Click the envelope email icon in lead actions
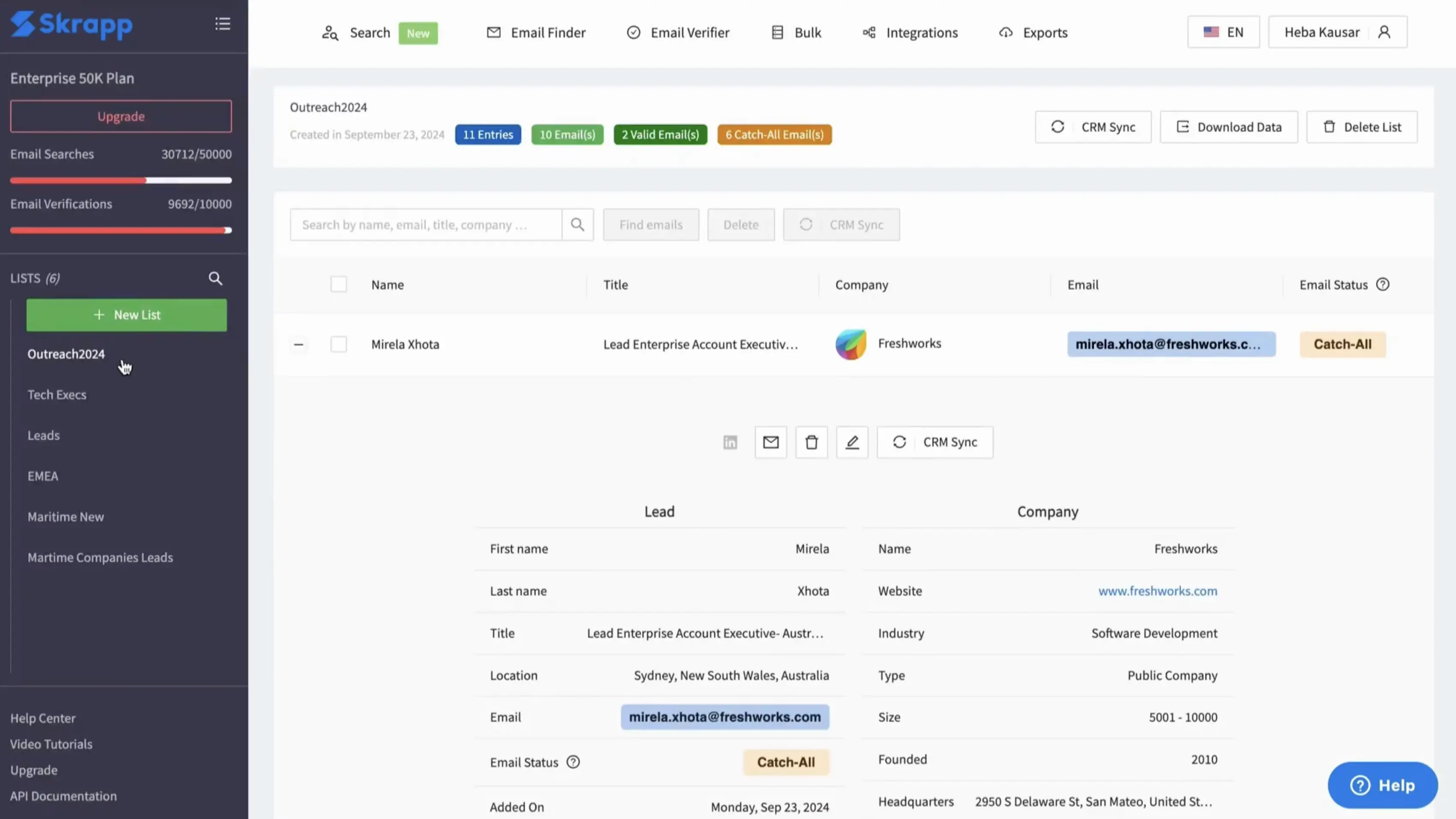Screen dimensions: 1456x819 pyautogui.click(x=771, y=442)
